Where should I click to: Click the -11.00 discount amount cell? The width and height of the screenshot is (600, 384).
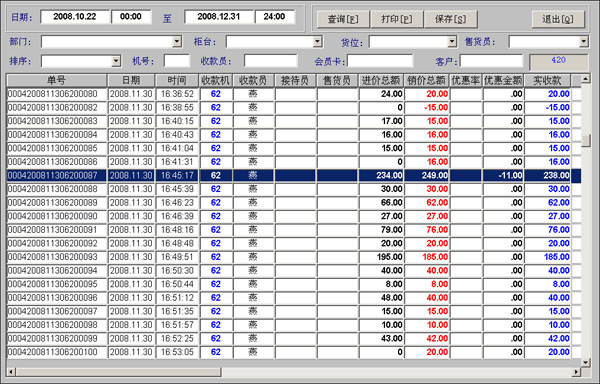pos(503,176)
